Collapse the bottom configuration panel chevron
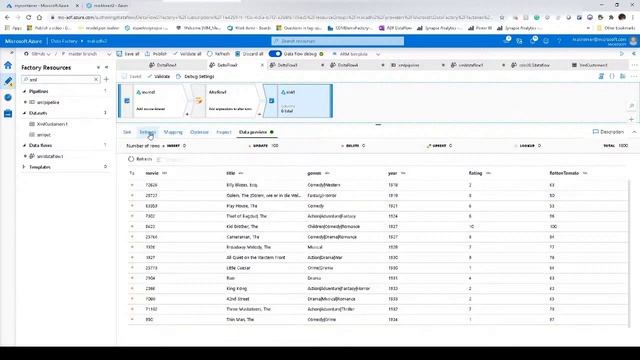640x360 pixels. pyautogui.click(x=634, y=132)
